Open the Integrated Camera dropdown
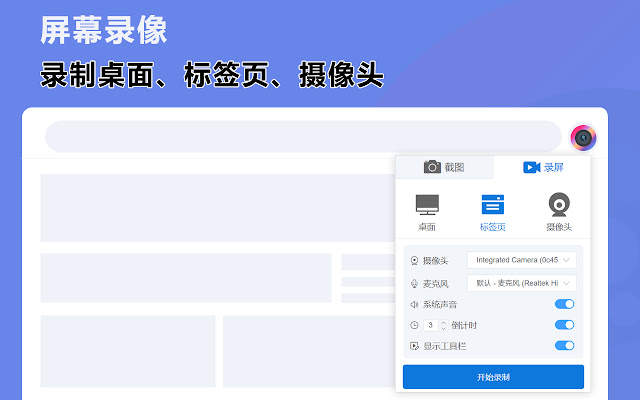 522,260
